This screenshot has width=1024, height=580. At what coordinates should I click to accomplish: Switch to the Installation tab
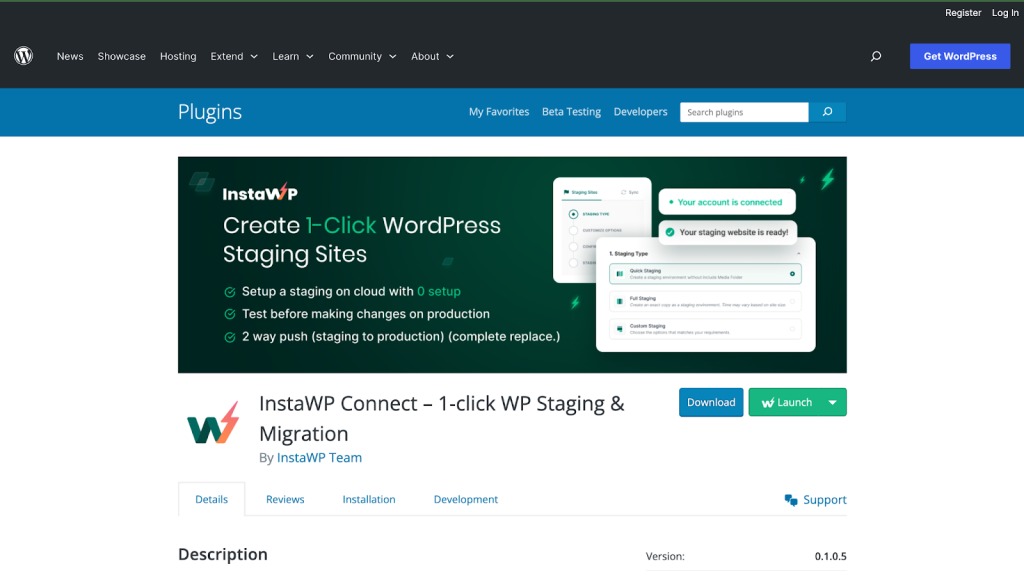pyautogui.click(x=369, y=499)
